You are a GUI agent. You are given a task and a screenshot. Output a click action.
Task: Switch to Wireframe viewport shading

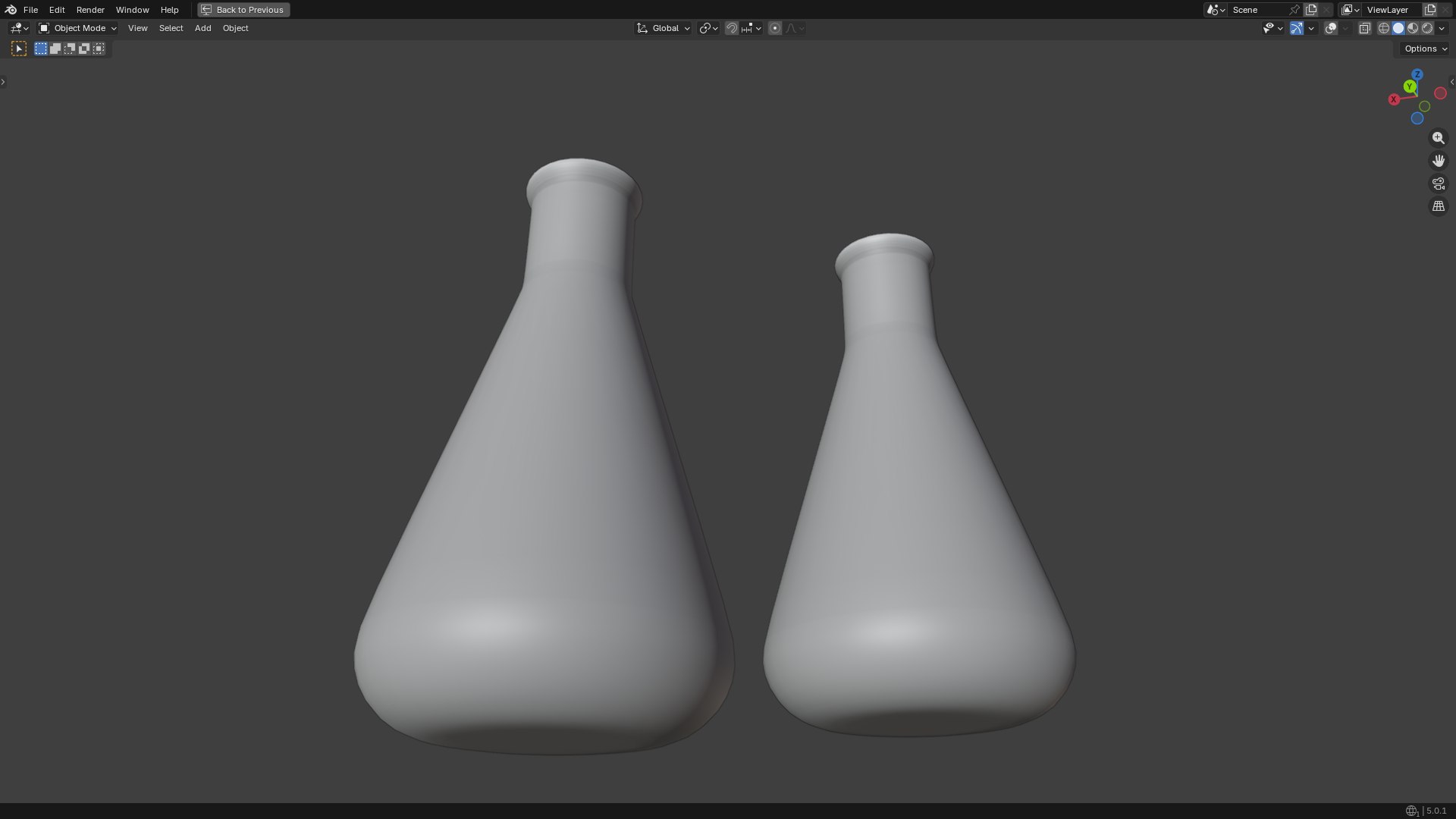pos(1384,28)
